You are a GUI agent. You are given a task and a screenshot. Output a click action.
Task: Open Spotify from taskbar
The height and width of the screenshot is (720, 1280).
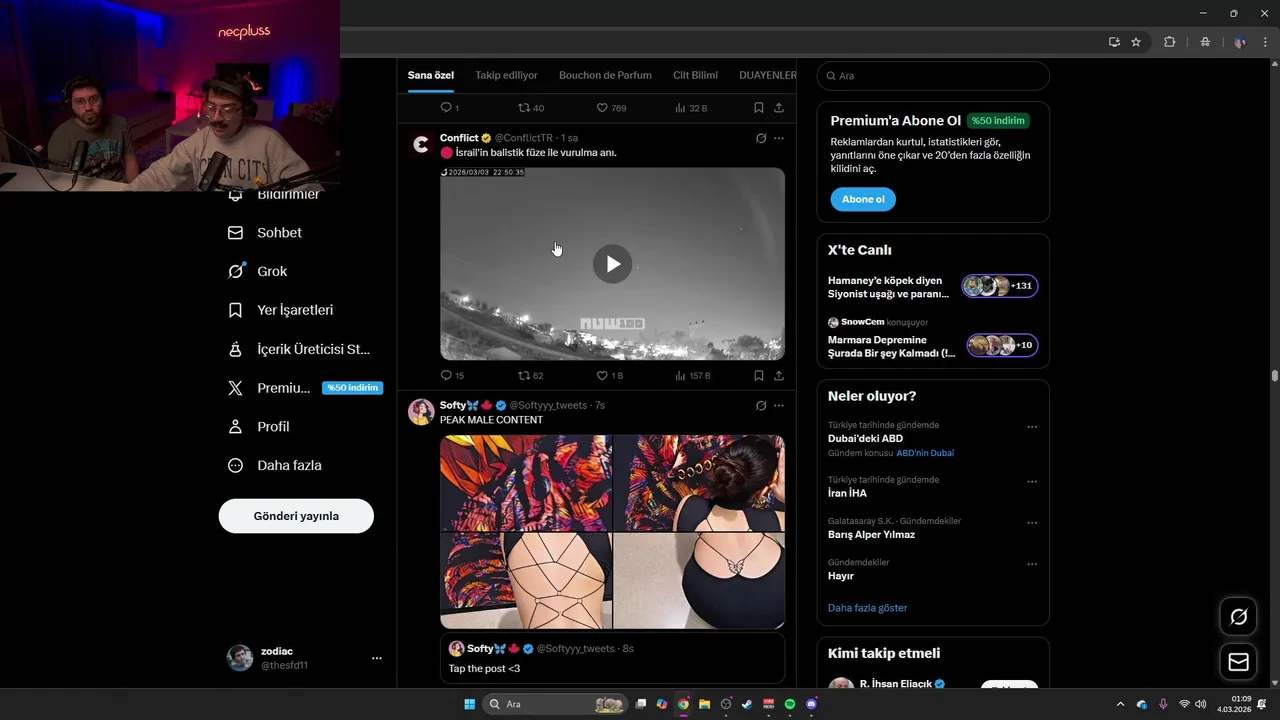[790, 704]
